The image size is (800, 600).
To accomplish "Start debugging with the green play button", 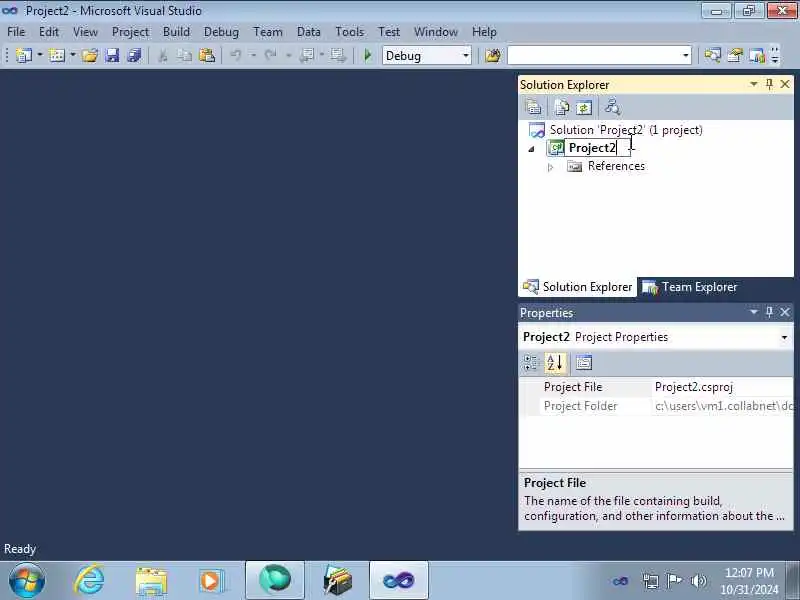I will 367,55.
